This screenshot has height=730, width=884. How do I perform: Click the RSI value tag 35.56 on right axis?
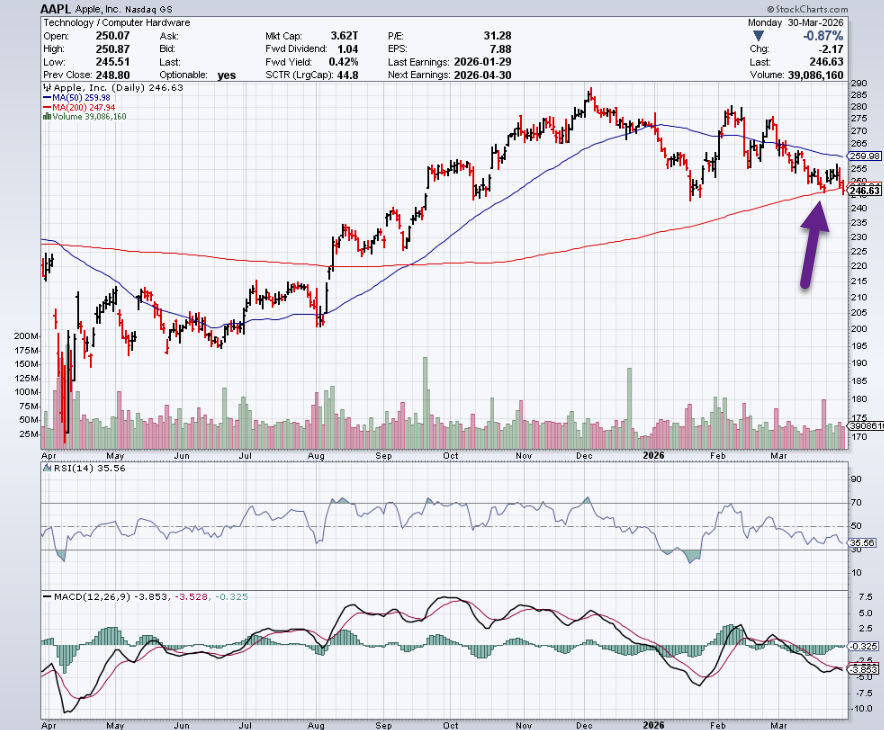862,543
